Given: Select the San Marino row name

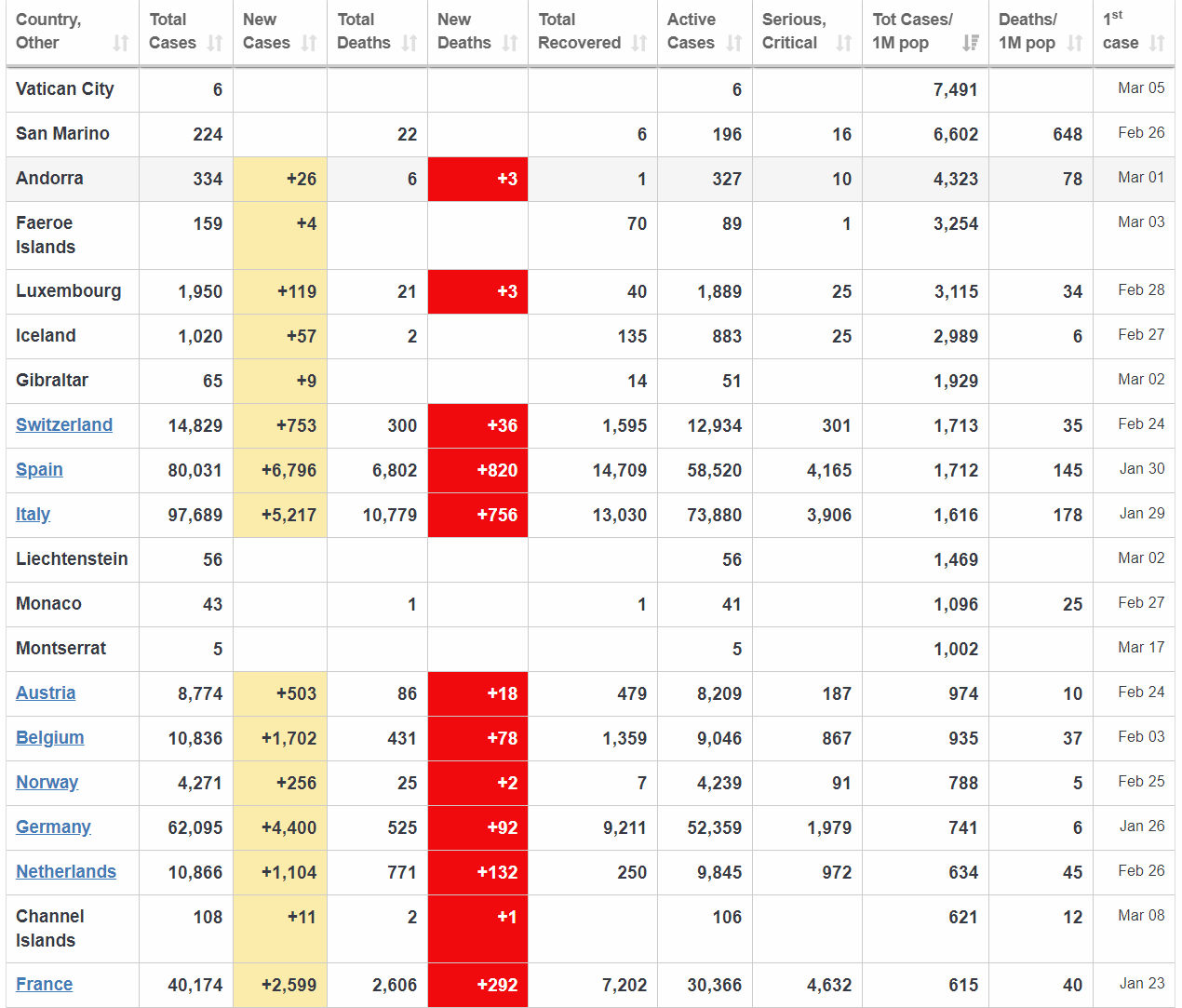Looking at the screenshot, I should [62, 134].
